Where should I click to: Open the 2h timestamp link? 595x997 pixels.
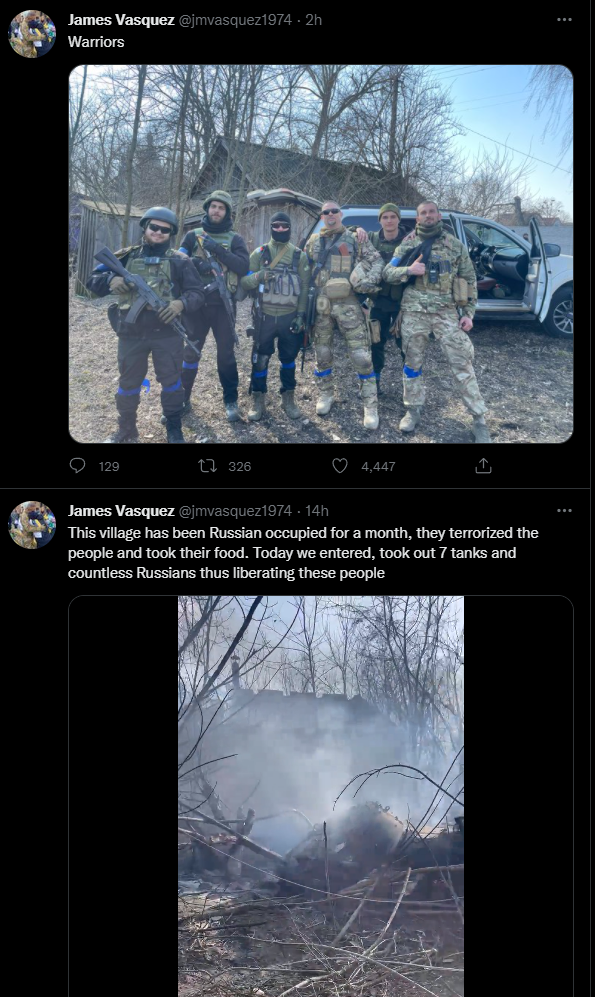pos(313,20)
